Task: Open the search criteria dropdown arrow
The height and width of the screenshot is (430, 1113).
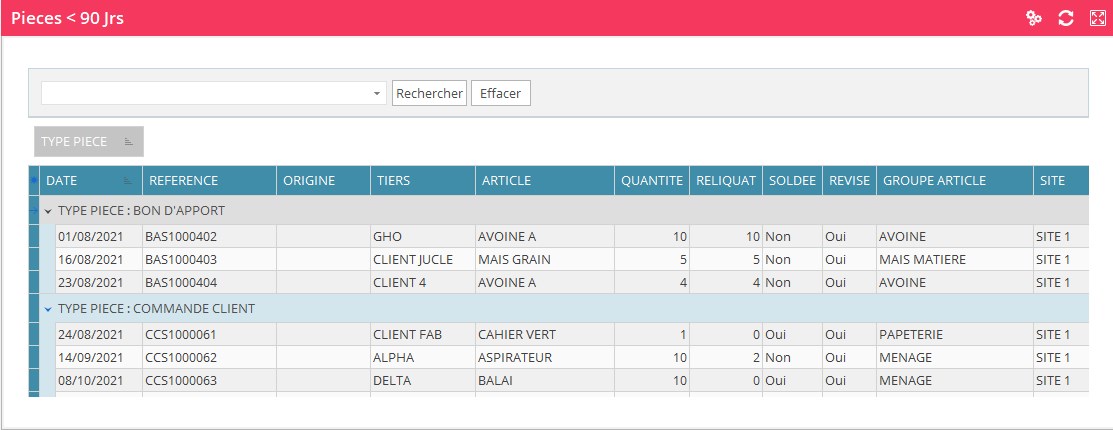Action: 377,93
